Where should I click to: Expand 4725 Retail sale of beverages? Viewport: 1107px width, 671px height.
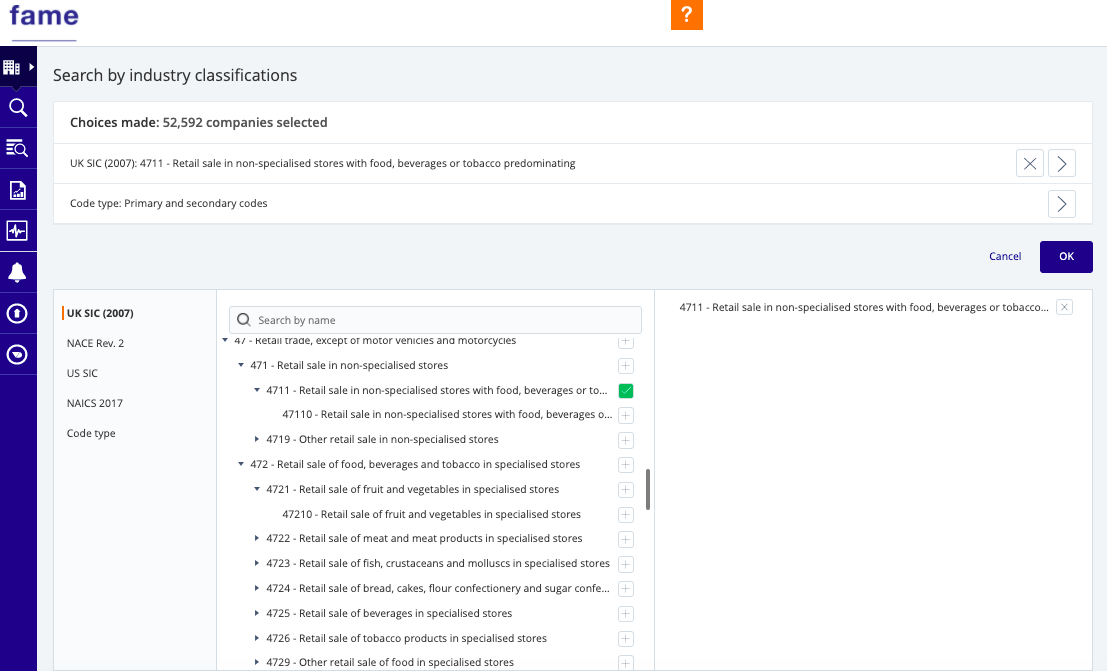[257, 613]
